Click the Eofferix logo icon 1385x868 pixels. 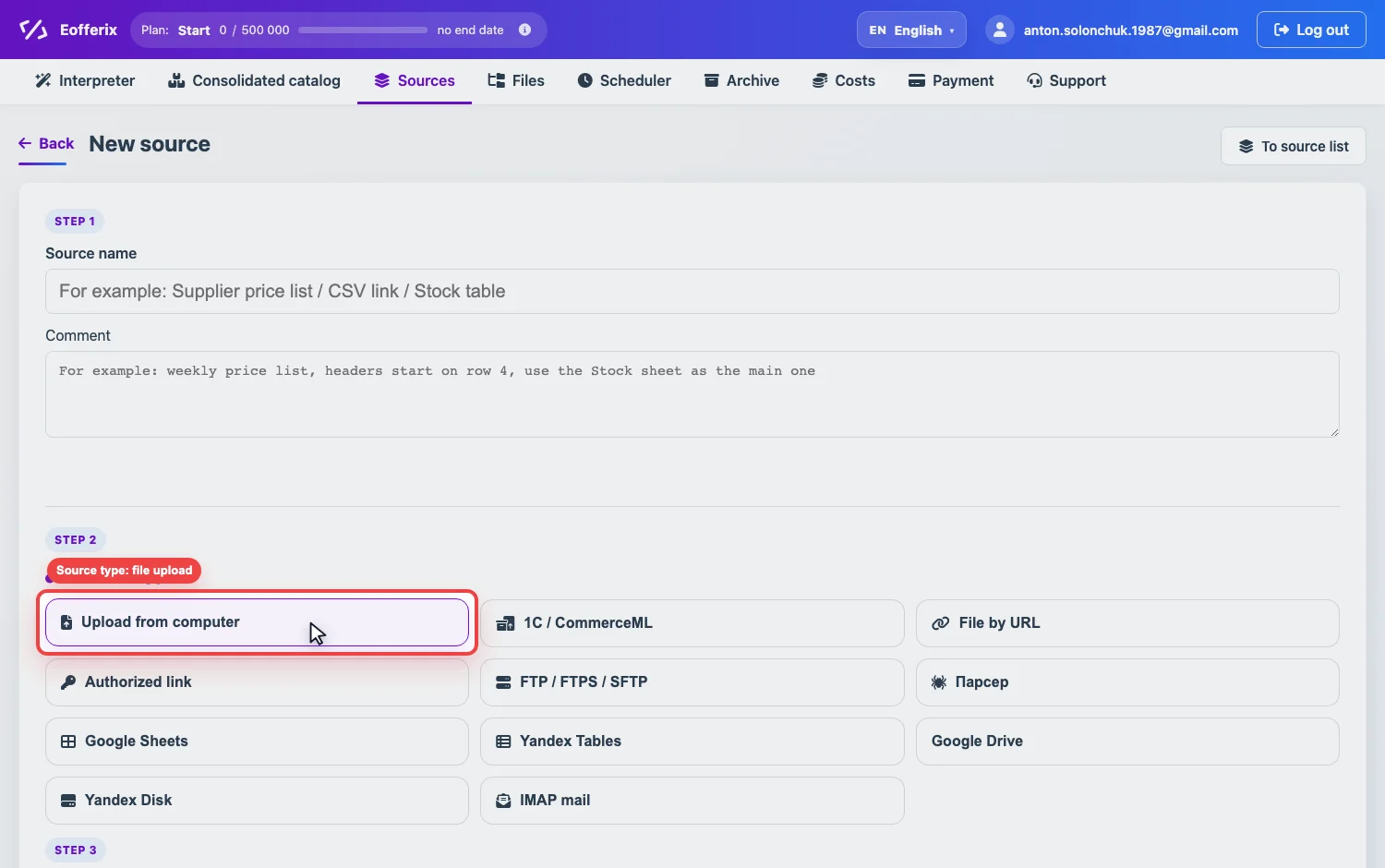click(x=33, y=30)
